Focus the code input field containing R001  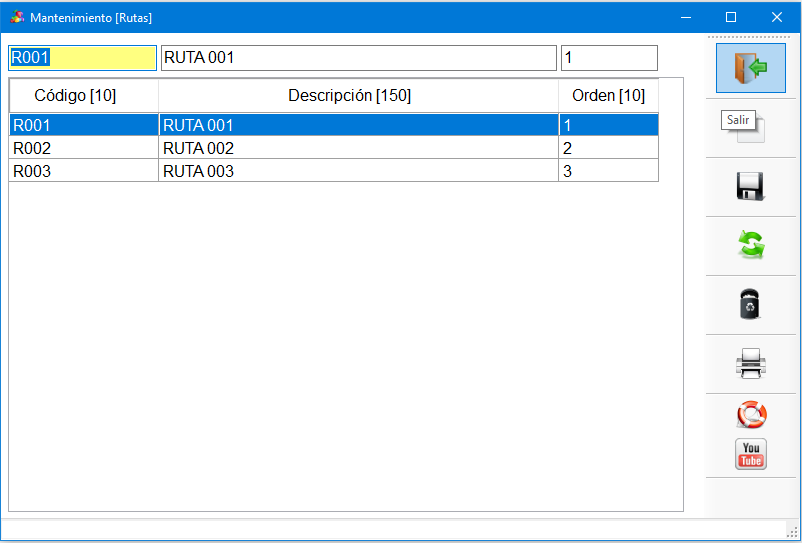point(82,58)
